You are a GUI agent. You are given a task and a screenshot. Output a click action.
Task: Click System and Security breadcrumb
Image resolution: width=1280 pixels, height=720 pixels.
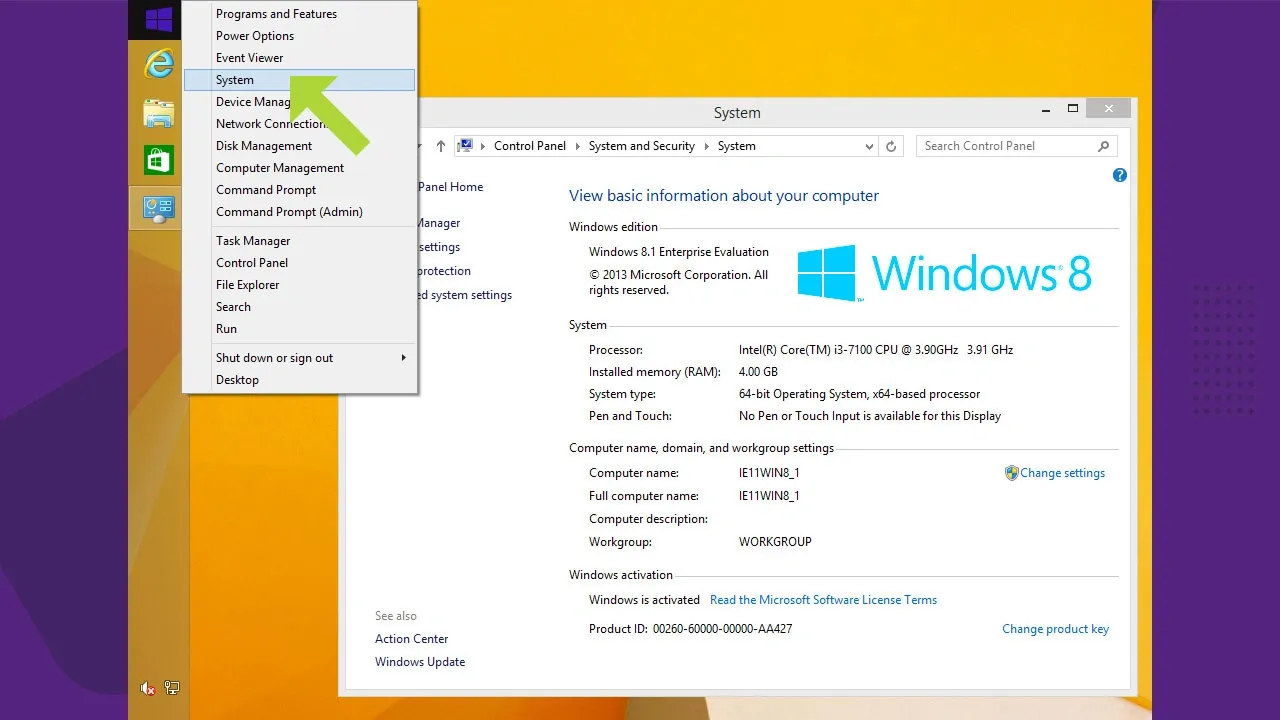tap(641, 146)
